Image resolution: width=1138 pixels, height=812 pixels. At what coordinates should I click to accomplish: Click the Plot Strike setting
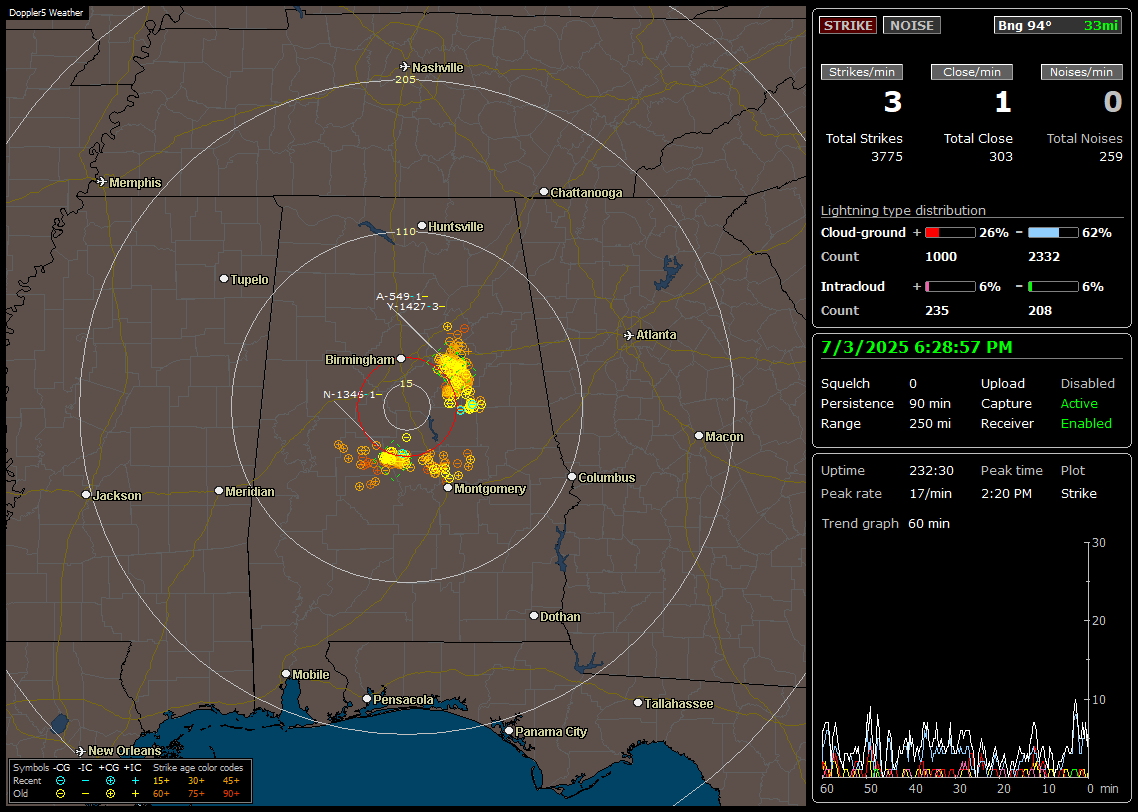pos(1078,493)
